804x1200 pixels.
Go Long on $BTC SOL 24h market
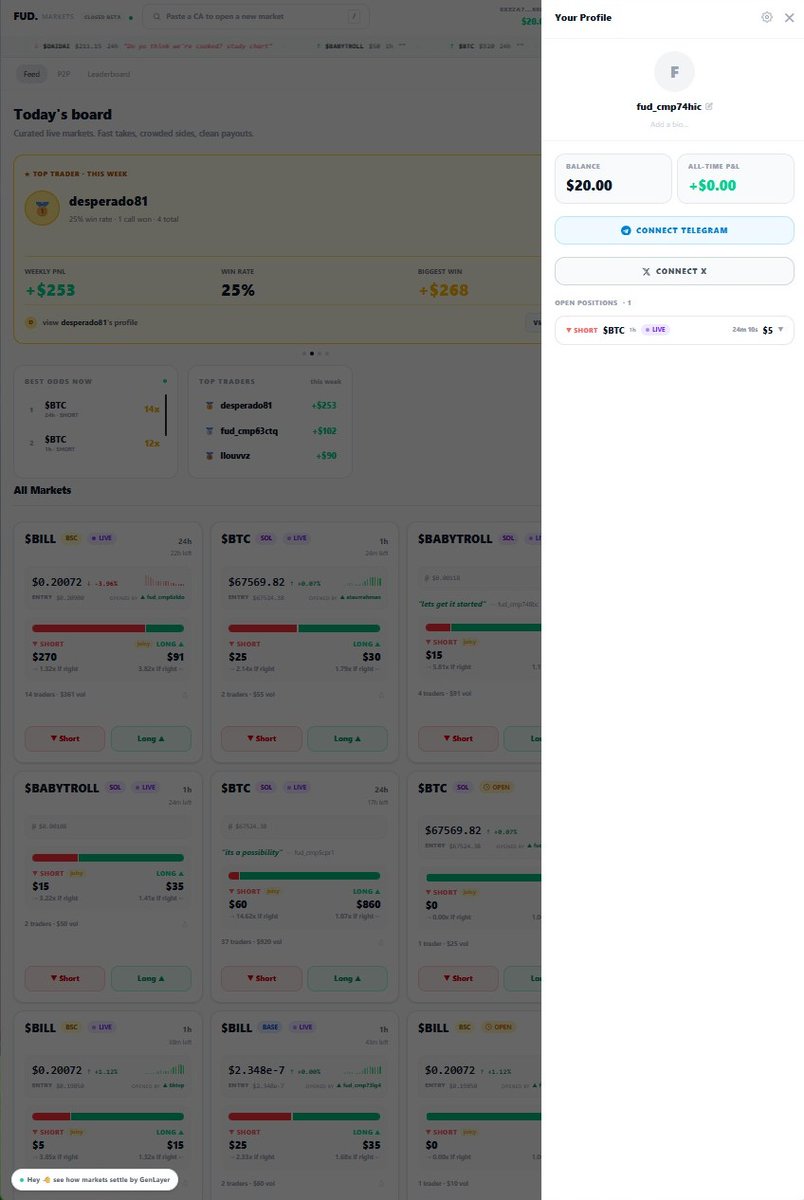click(347, 978)
